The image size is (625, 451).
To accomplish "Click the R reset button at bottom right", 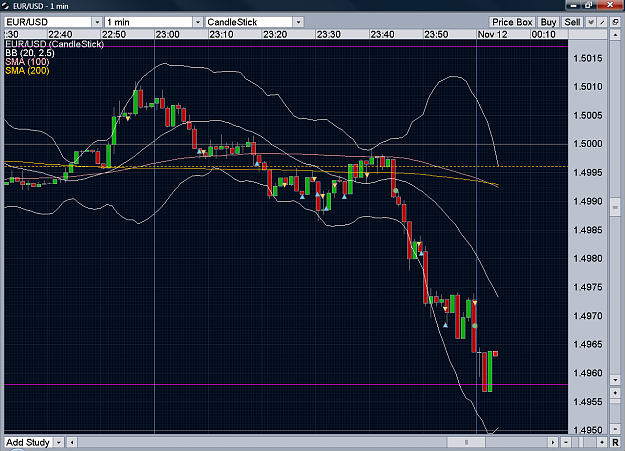I will tap(615, 442).
